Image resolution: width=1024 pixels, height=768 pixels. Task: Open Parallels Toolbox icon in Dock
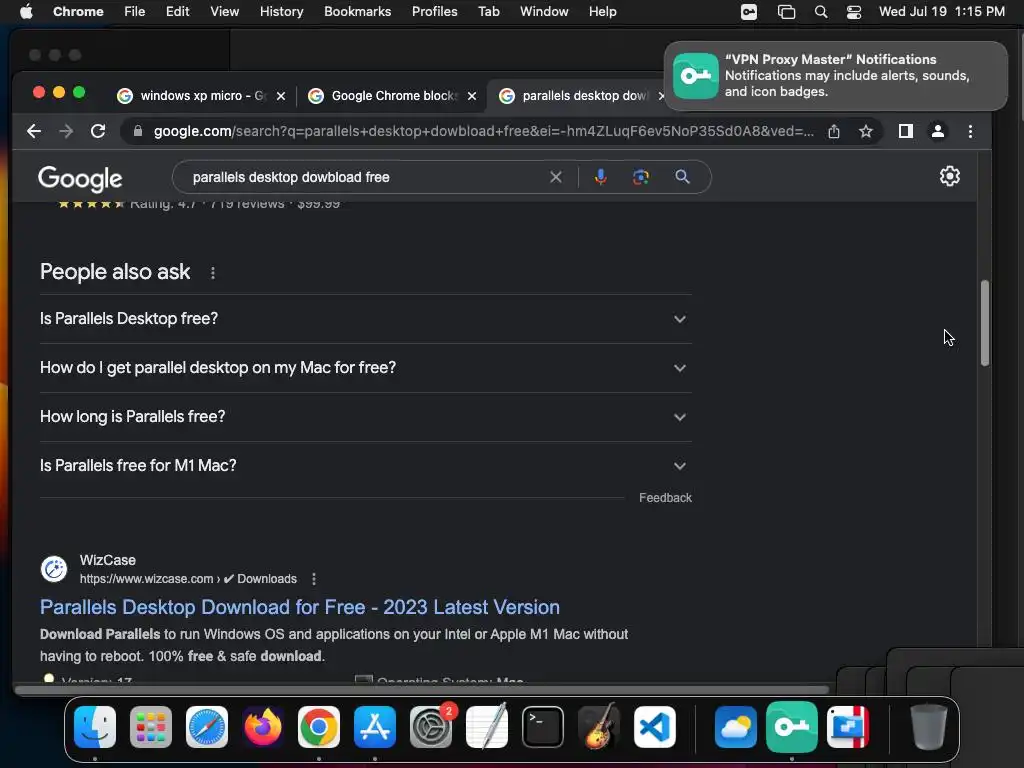[848, 727]
